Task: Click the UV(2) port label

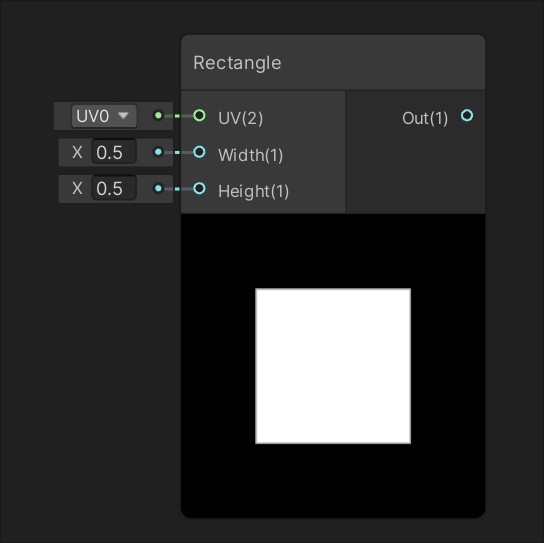Action: click(240, 118)
